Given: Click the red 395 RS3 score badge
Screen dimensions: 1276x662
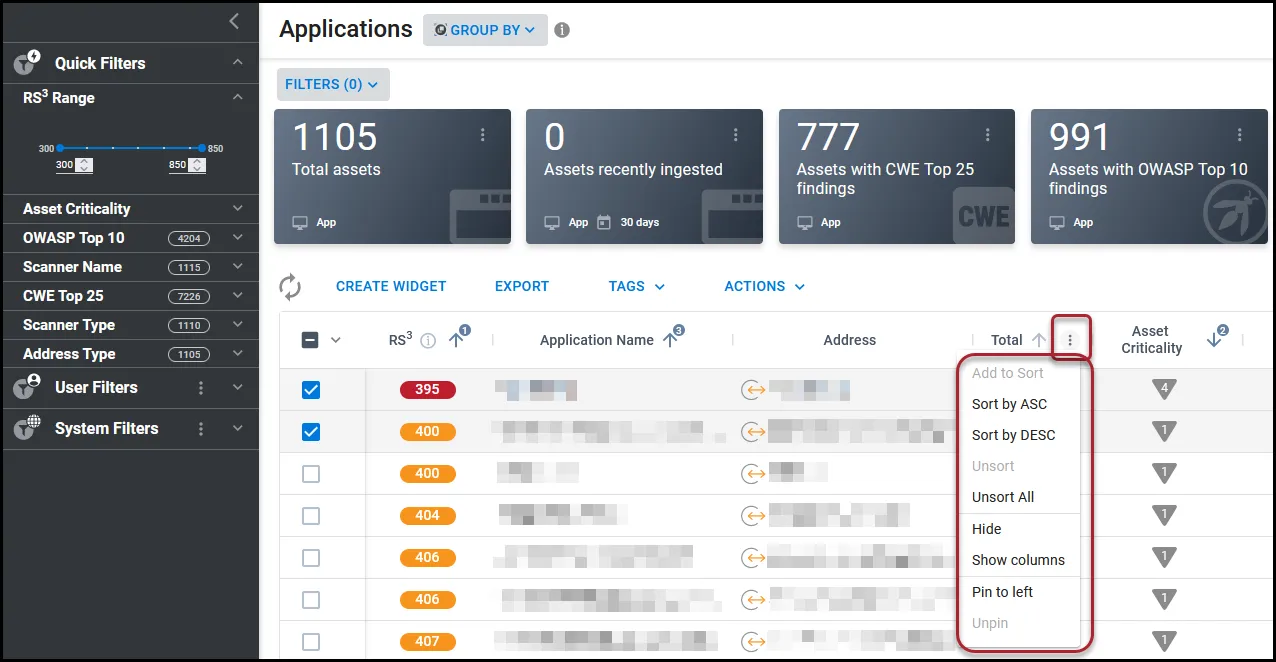Looking at the screenshot, I should (427, 390).
